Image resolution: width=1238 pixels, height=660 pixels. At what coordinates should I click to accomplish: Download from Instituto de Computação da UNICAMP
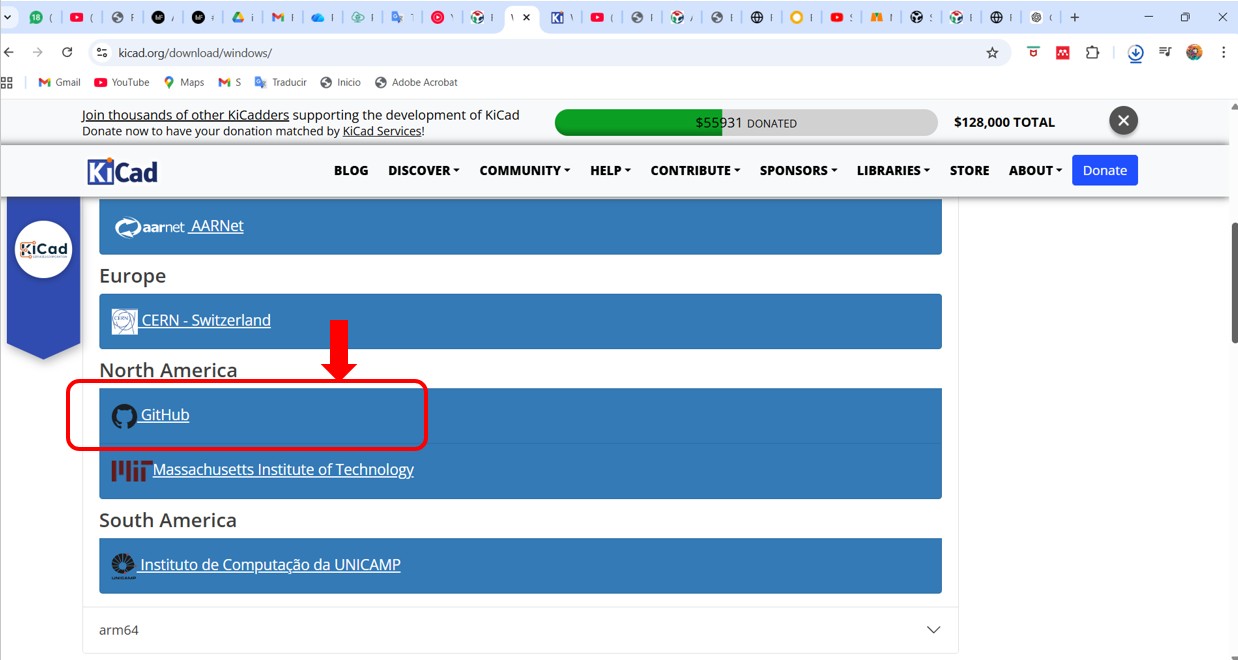270,565
